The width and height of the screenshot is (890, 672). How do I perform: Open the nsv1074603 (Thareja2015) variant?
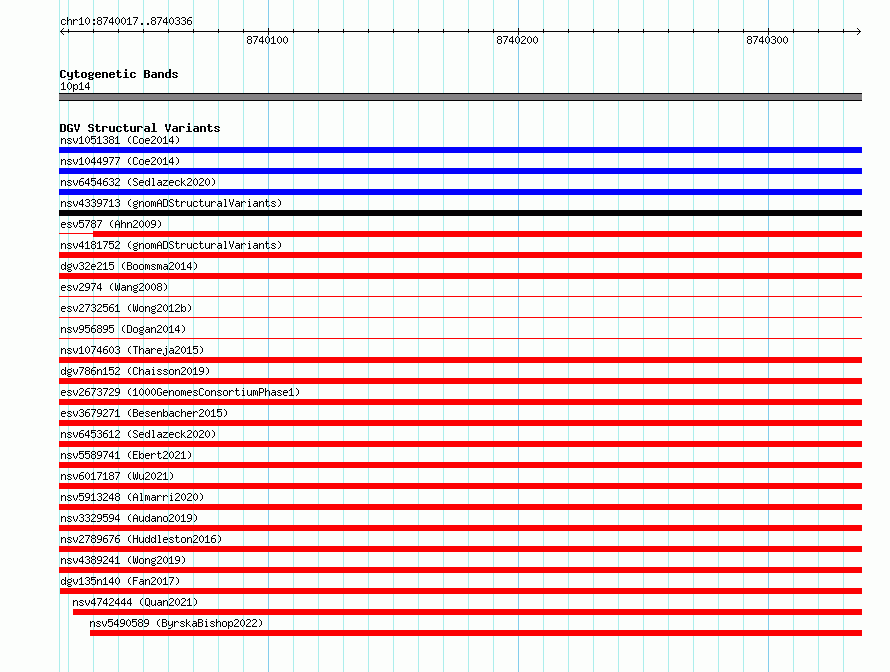(x=132, y=350)
